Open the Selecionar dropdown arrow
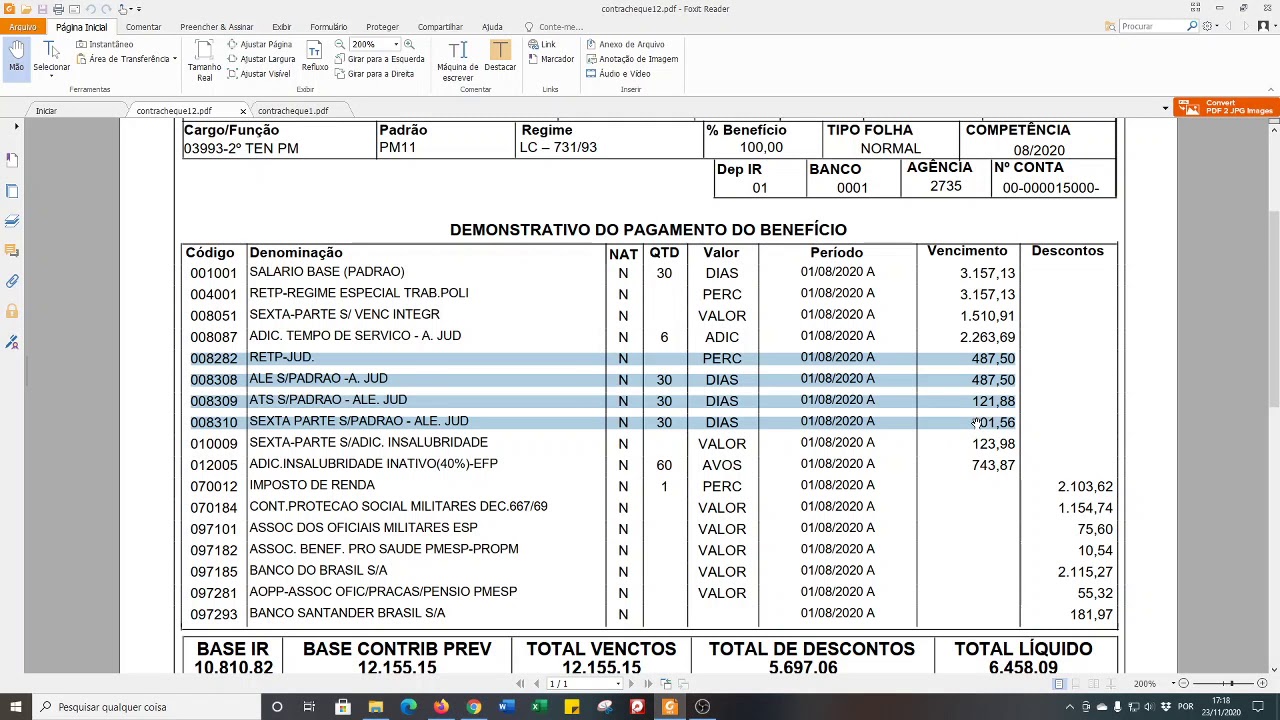 point(50,78)
